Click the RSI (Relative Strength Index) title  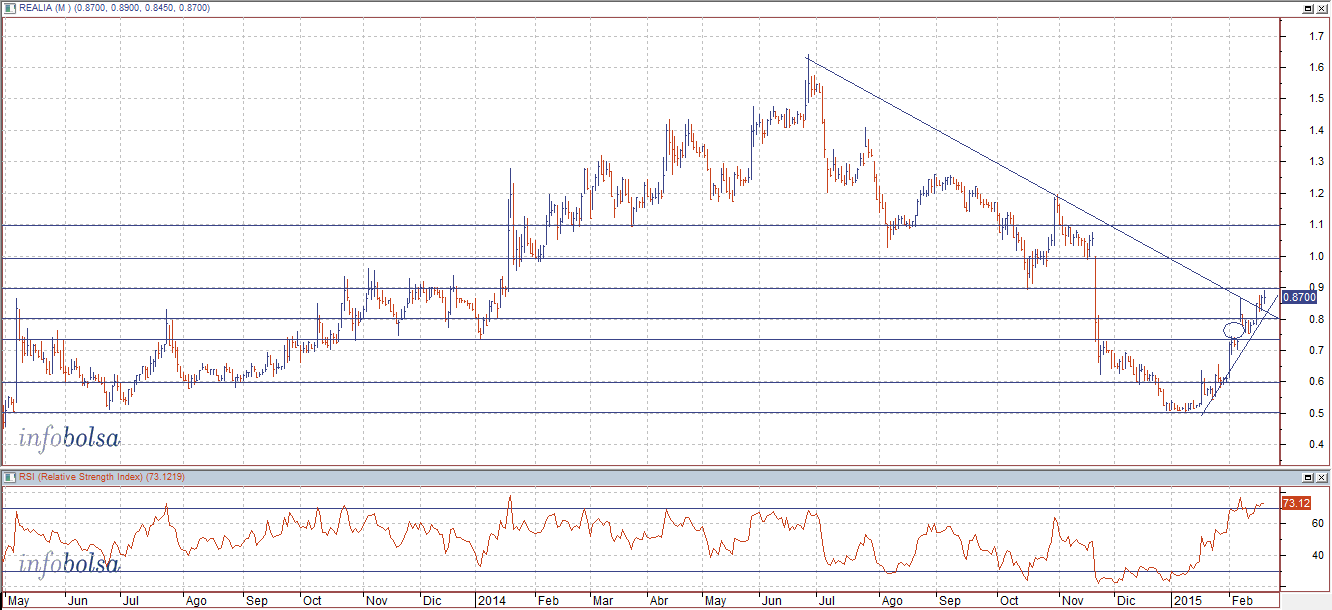[82, 477]
